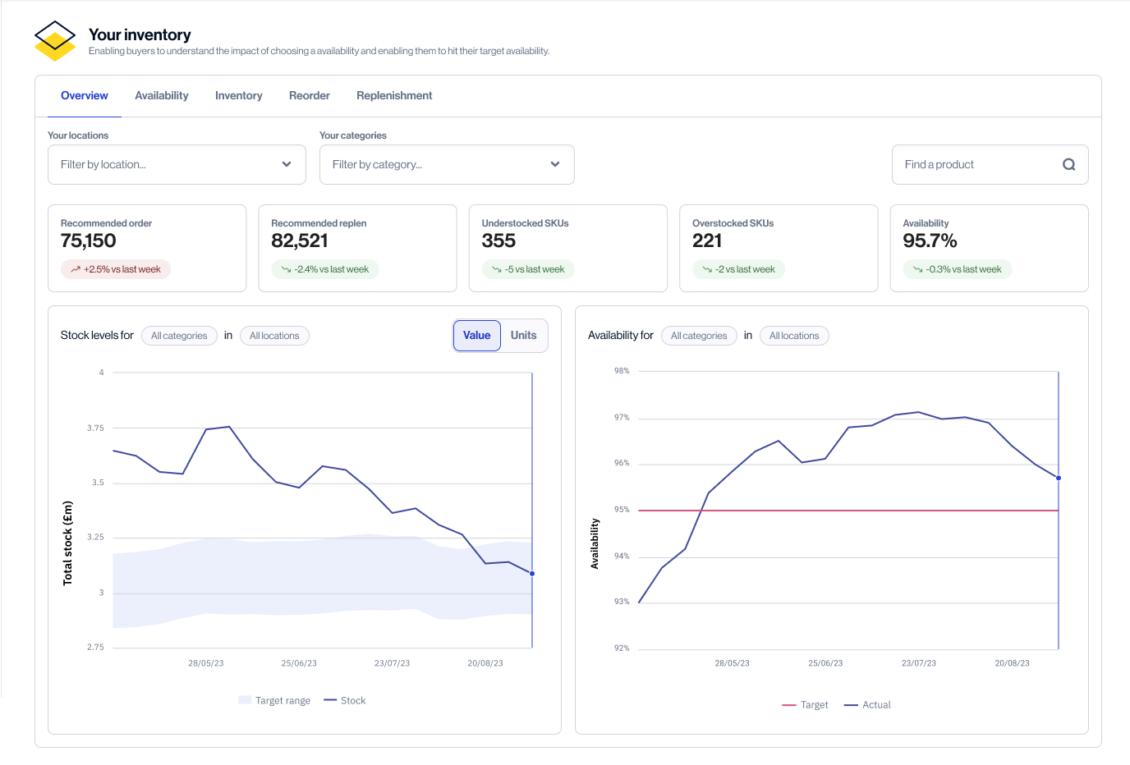Click the Target range legend swatch

point(245,700)
